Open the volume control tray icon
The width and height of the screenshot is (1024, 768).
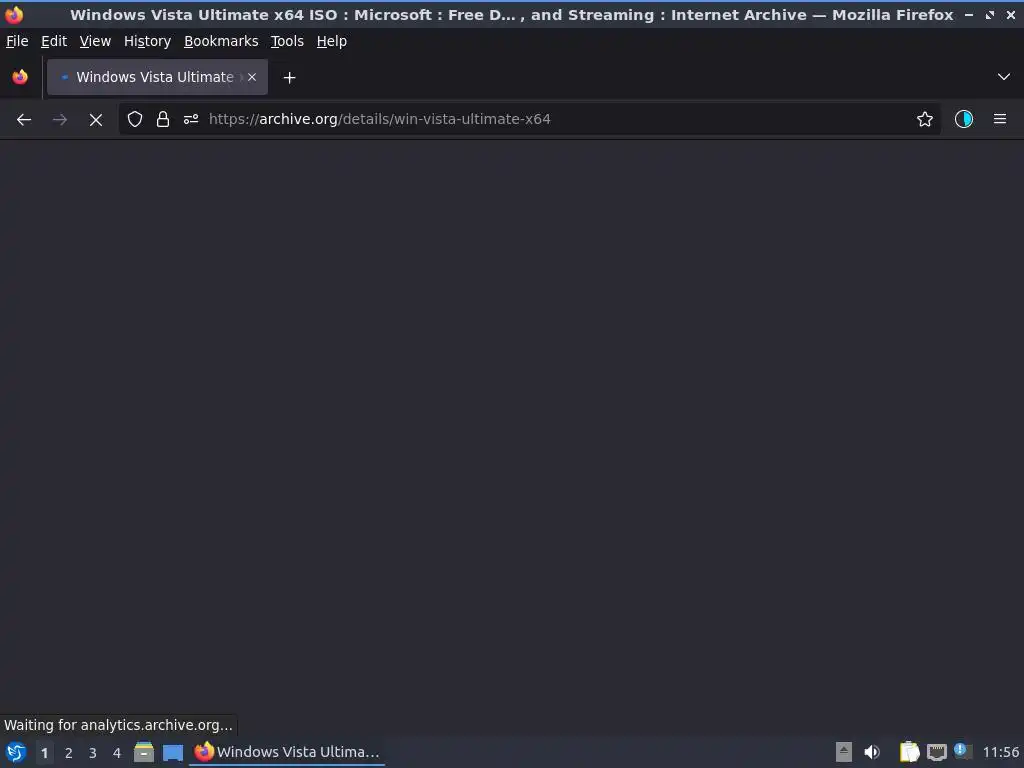point(872,752)
